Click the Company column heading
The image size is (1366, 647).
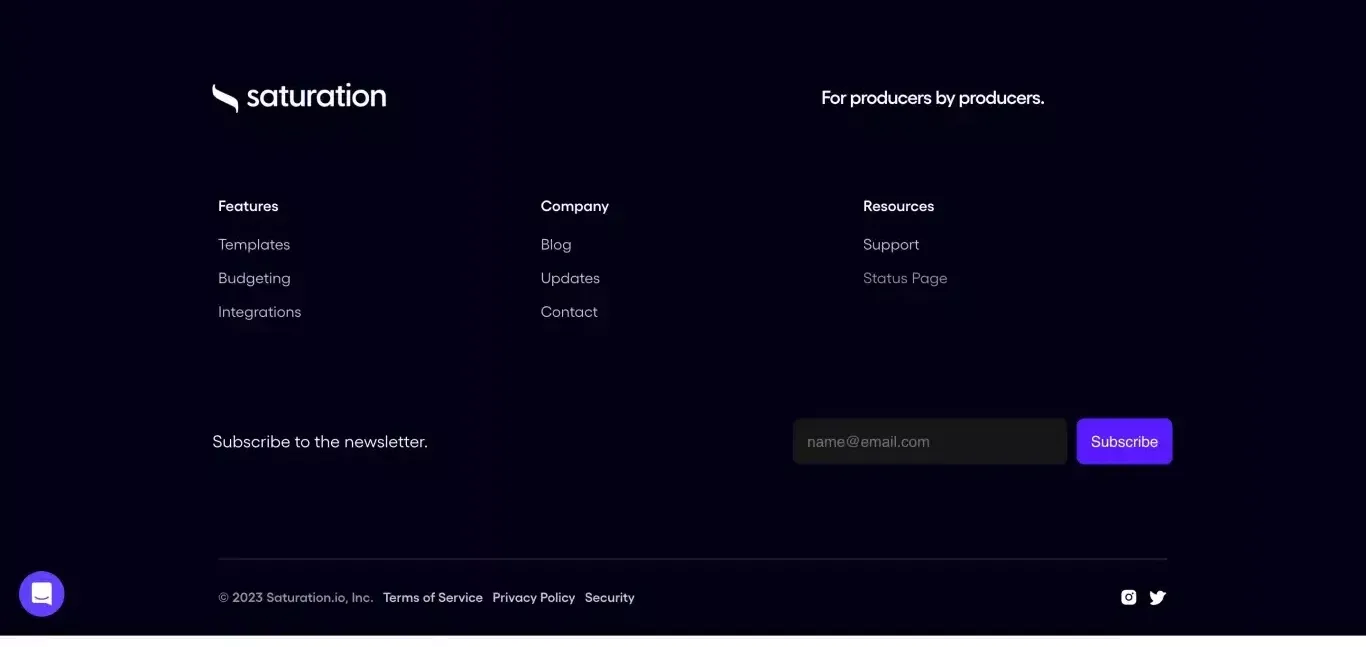[575, 206]
